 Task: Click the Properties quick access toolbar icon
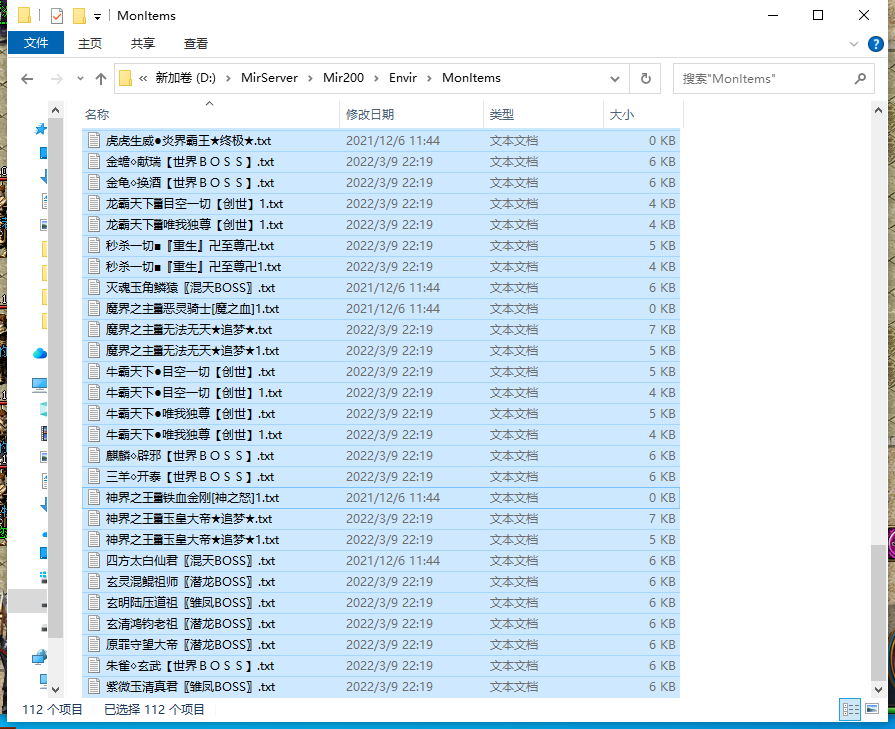(x=57, y=15)
